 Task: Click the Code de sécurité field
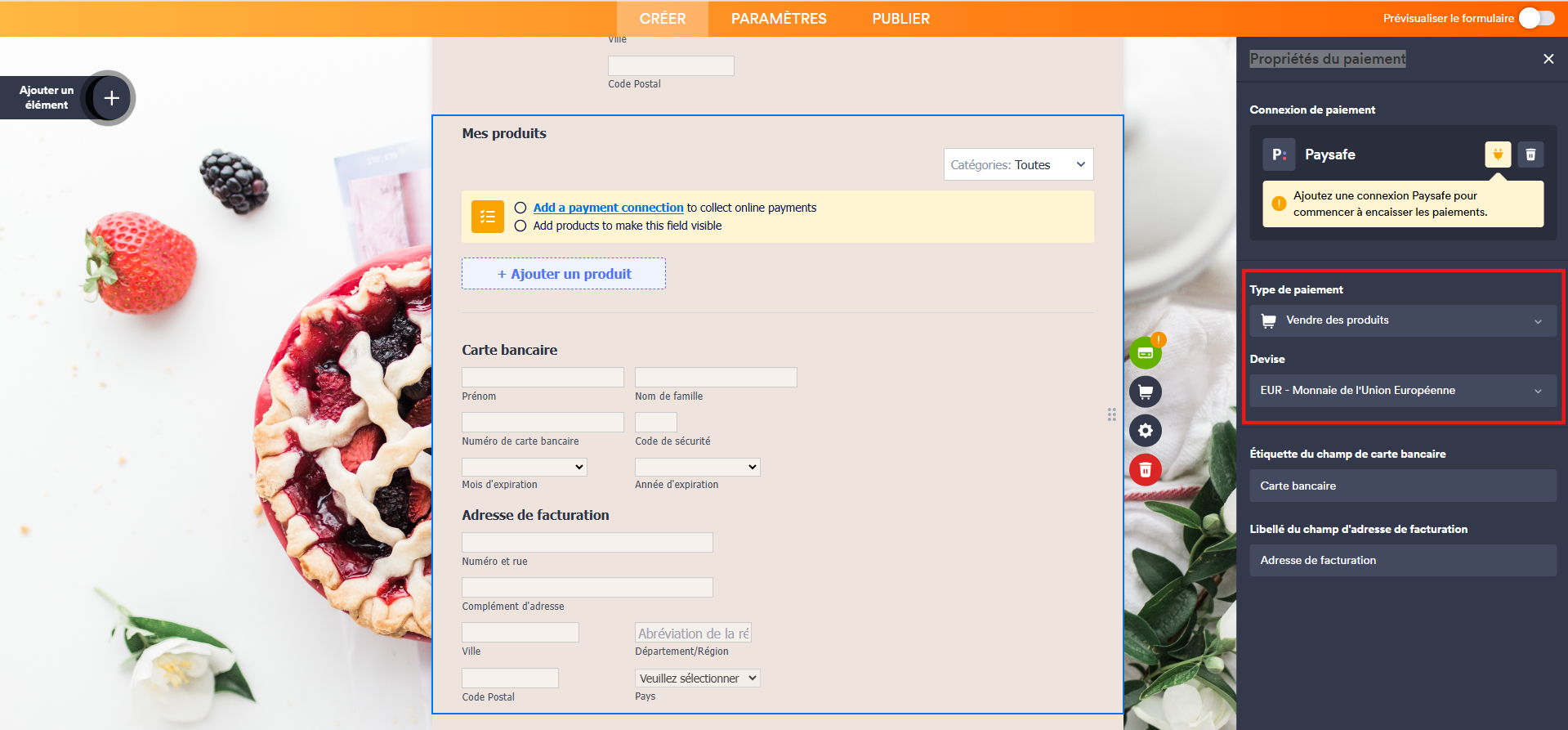pos(656,422)
